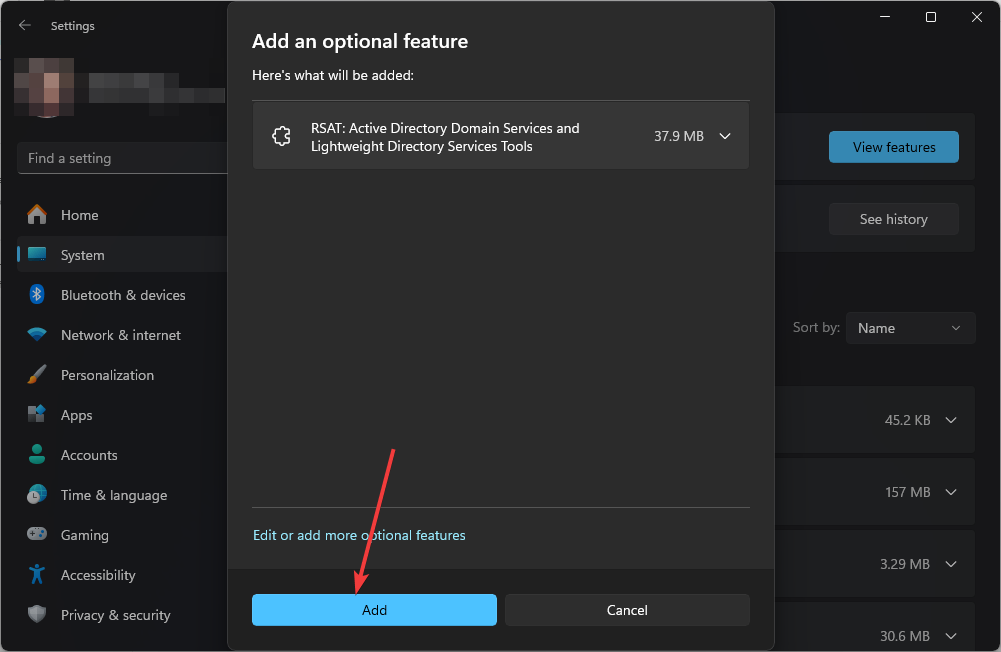Click the Gaming controller icon

37,535
